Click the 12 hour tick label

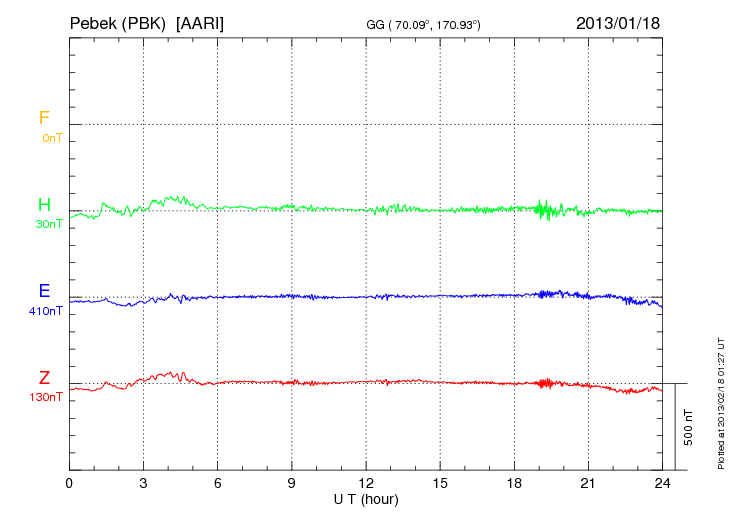coord(366,483)
